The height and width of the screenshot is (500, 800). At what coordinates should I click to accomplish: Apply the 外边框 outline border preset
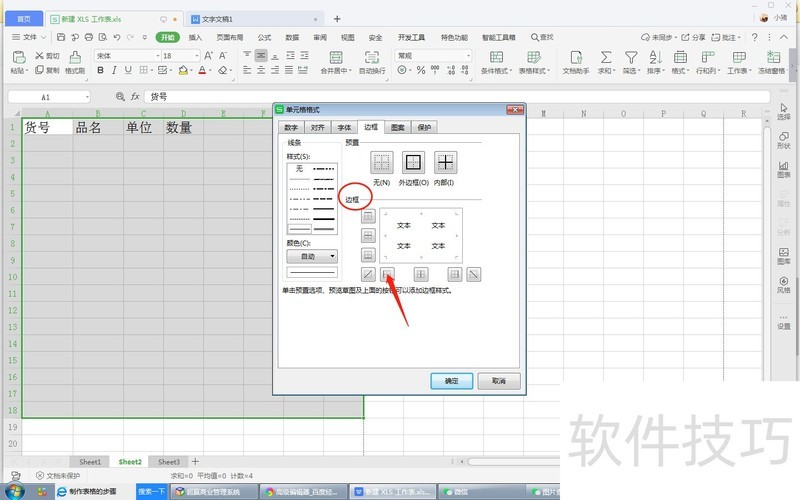(x=413, y=163)
